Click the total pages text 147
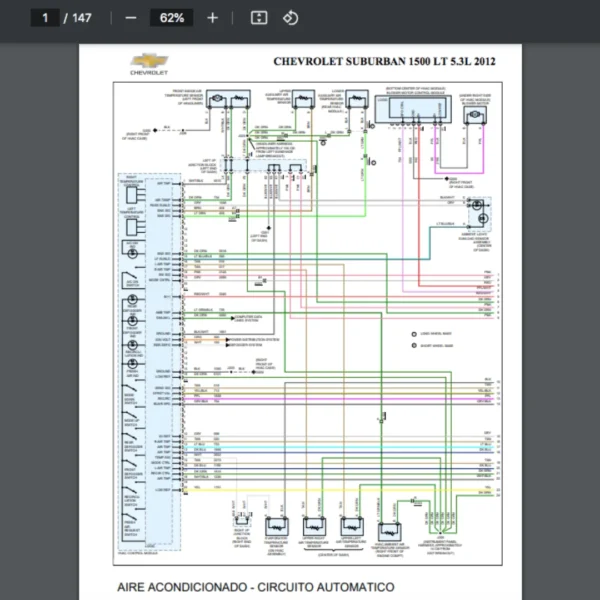The height and width of the screenshot is (600, 600). click(x=82, y=18)
